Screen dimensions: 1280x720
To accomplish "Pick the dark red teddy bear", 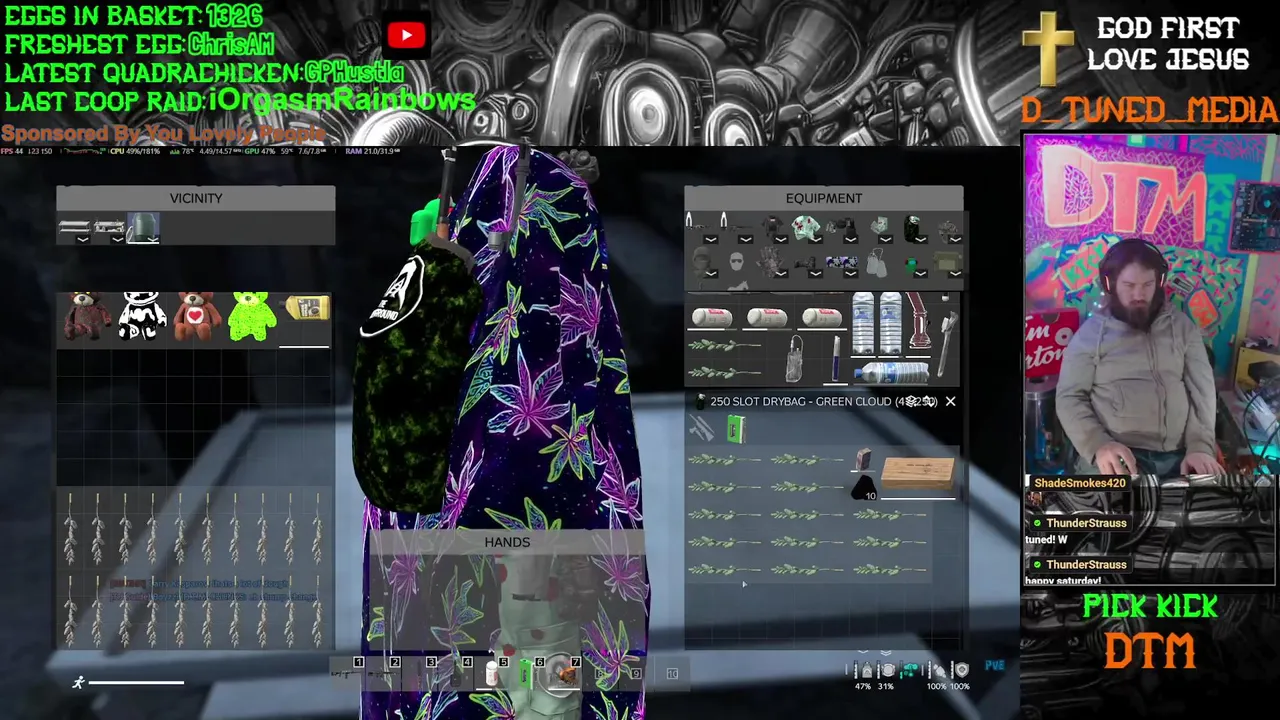I will [85, 316].
